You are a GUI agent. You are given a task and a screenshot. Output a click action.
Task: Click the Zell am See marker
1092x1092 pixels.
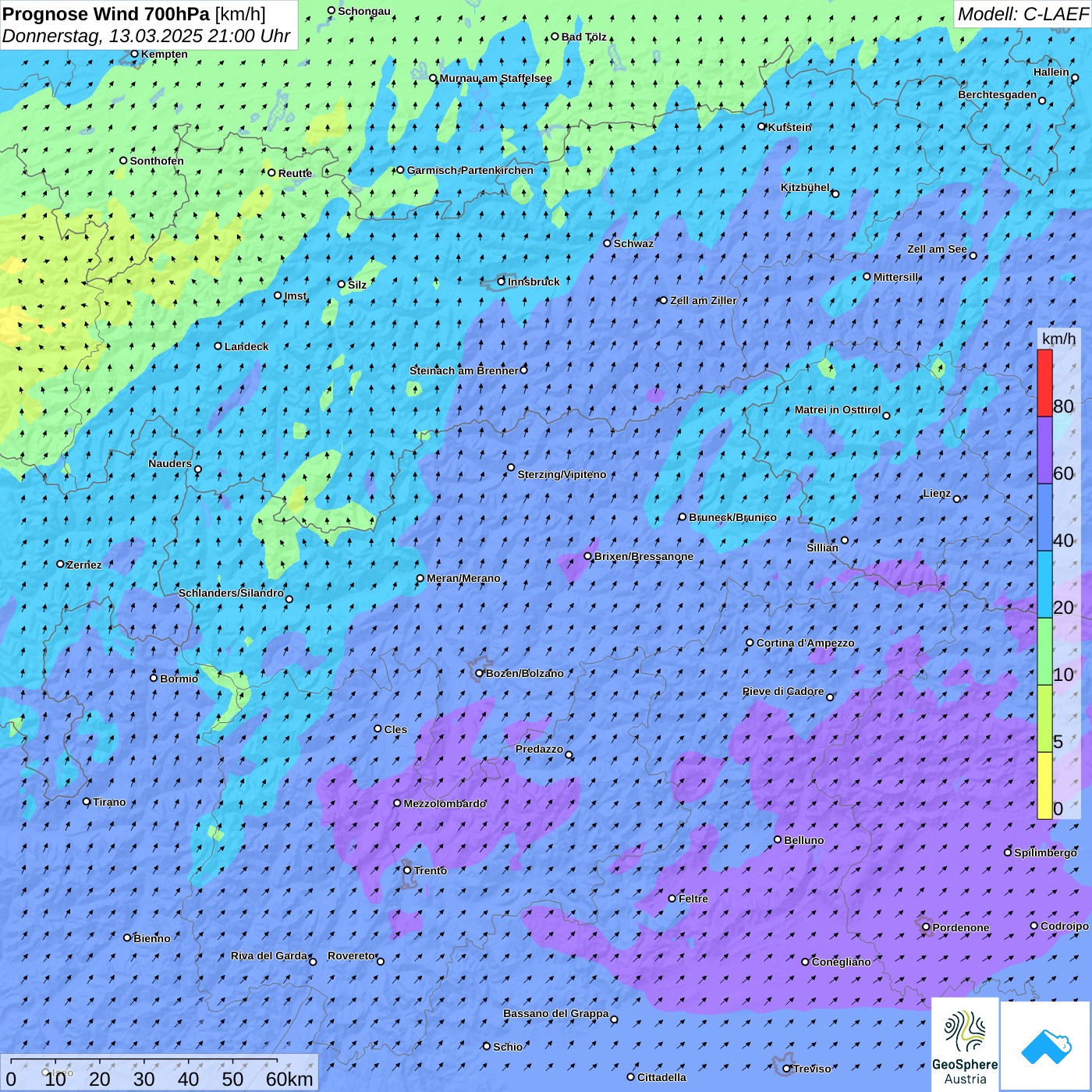[973, 255]
